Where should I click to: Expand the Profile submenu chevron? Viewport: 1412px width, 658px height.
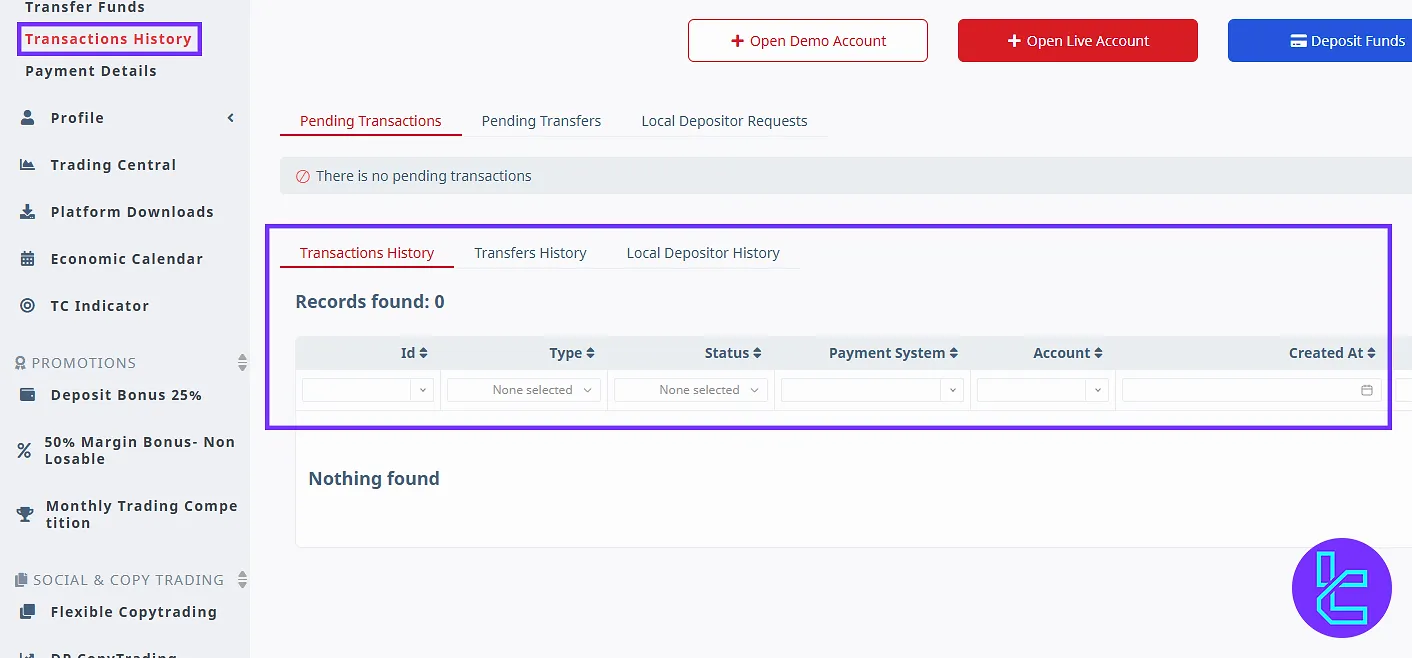(231, 118)
